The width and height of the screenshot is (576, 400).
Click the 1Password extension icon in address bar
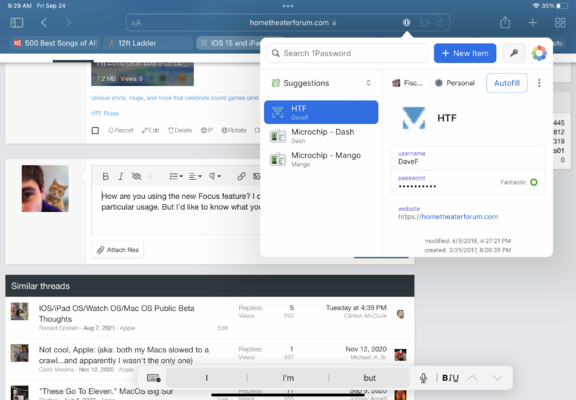(406, 22)
